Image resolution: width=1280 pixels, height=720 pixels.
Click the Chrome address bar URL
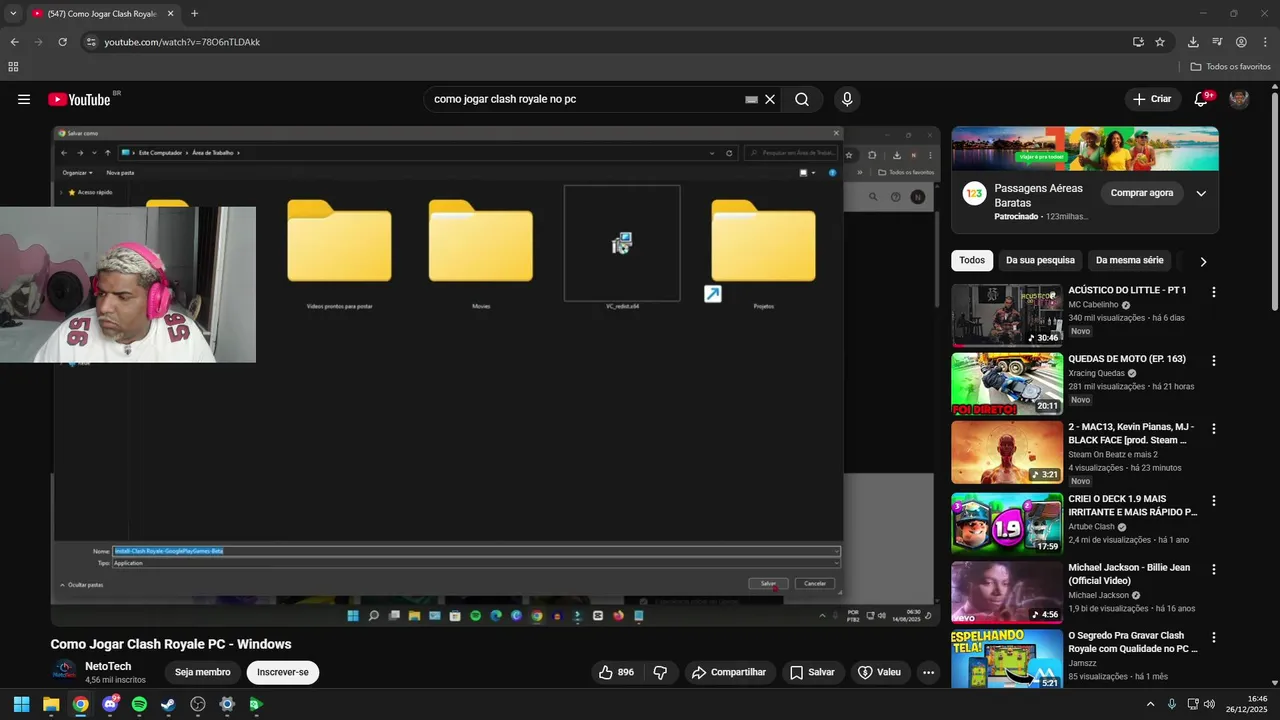click(182, 42)
